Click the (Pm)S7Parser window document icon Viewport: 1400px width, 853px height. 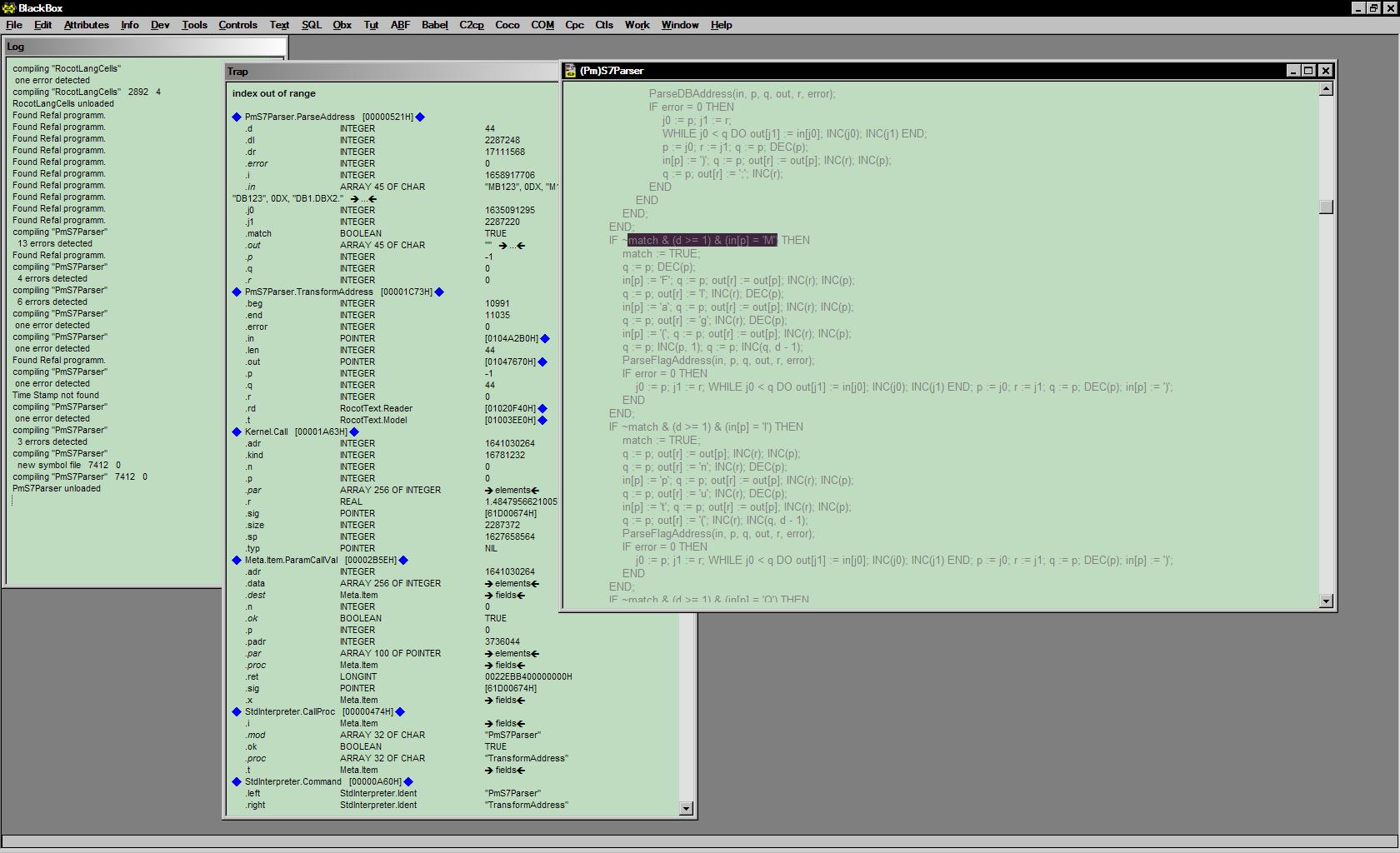(x=570, y=71)
